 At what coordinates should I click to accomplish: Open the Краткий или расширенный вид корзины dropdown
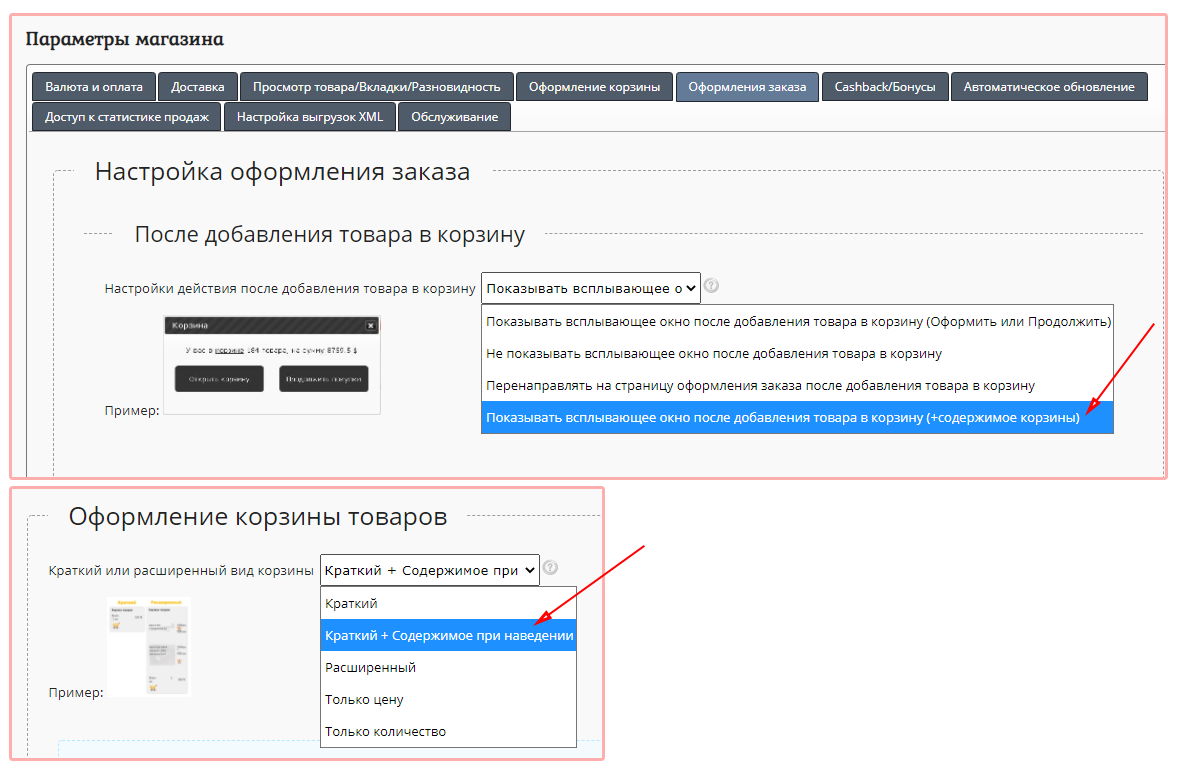coord(429,570)
